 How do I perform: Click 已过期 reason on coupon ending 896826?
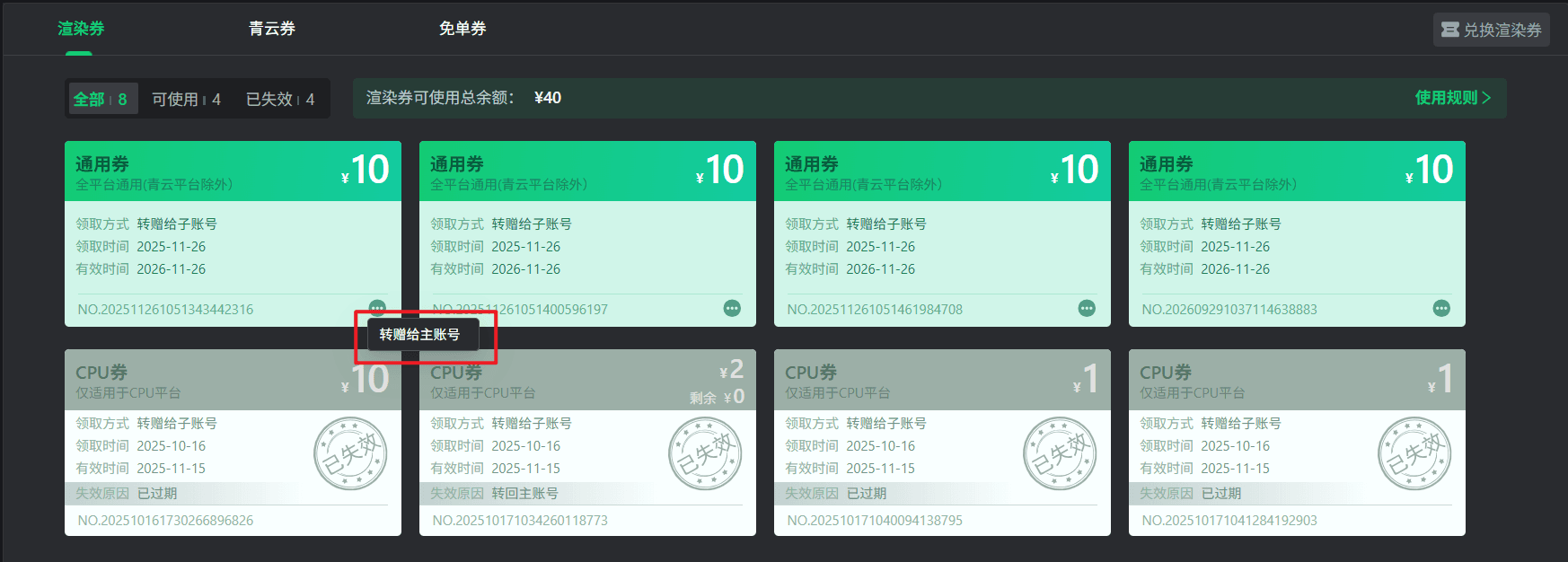pos(157,494)
